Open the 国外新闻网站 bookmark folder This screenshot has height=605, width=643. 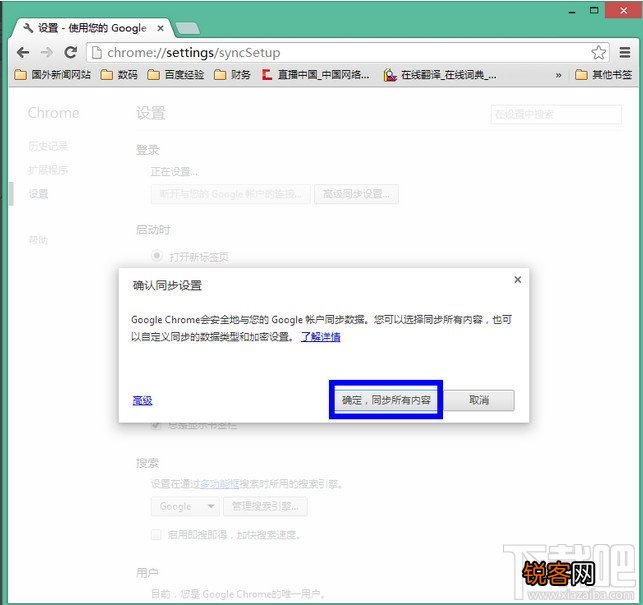(53, 75)
